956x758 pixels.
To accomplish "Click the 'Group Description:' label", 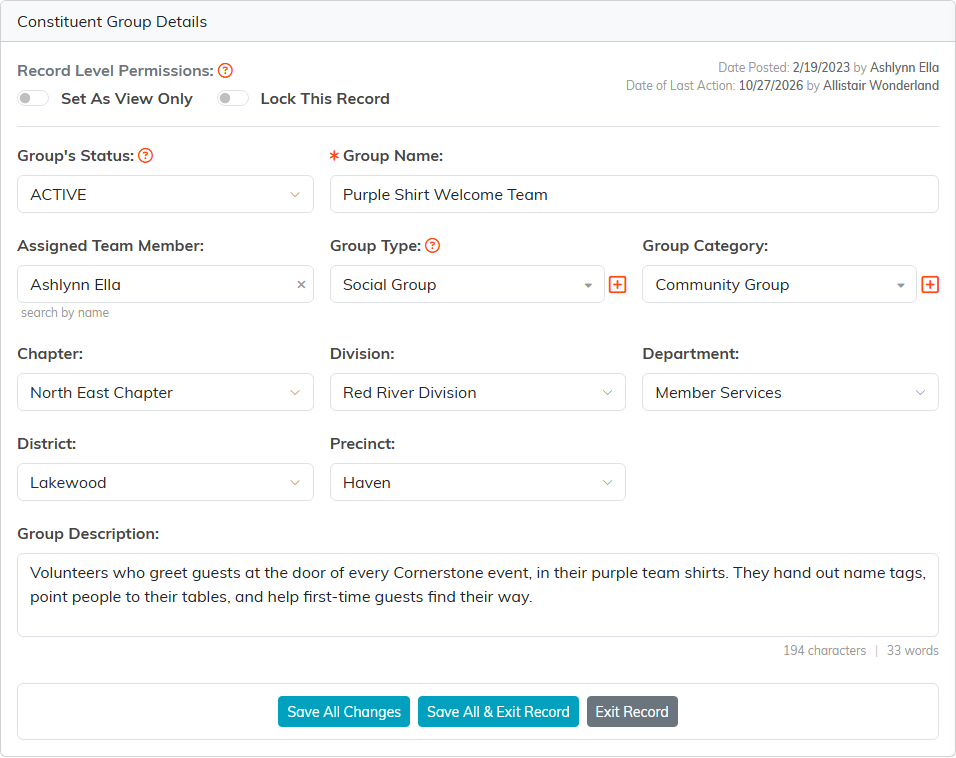I will tap(88, 534).
